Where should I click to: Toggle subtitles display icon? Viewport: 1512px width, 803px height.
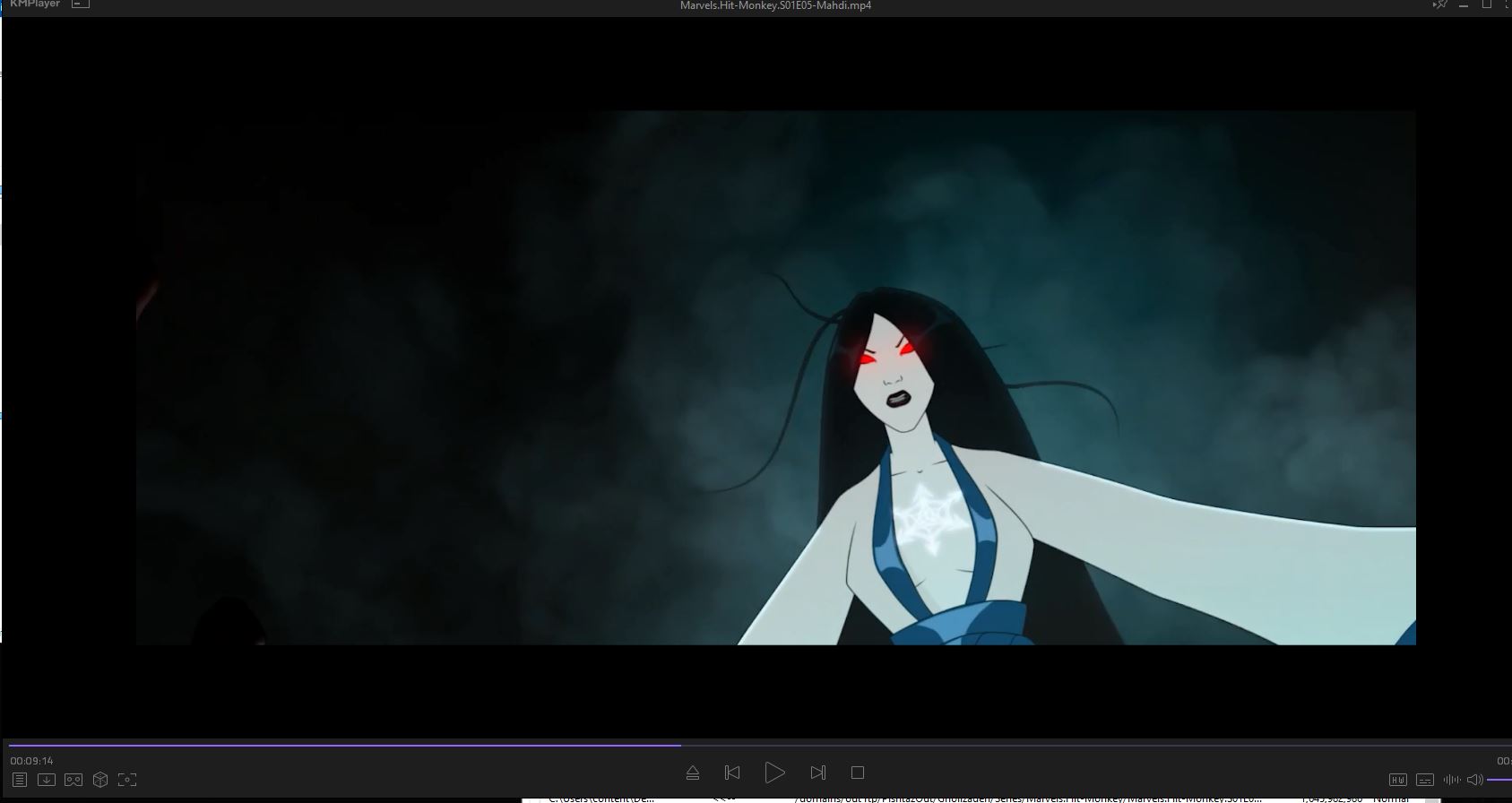point(1425,780)
